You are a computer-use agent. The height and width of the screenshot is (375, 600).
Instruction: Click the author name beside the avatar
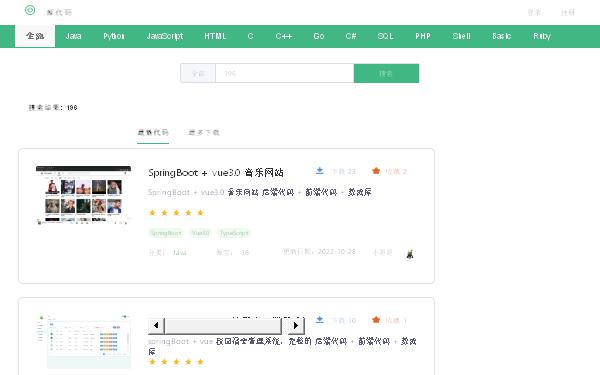(x=382, y=252)
